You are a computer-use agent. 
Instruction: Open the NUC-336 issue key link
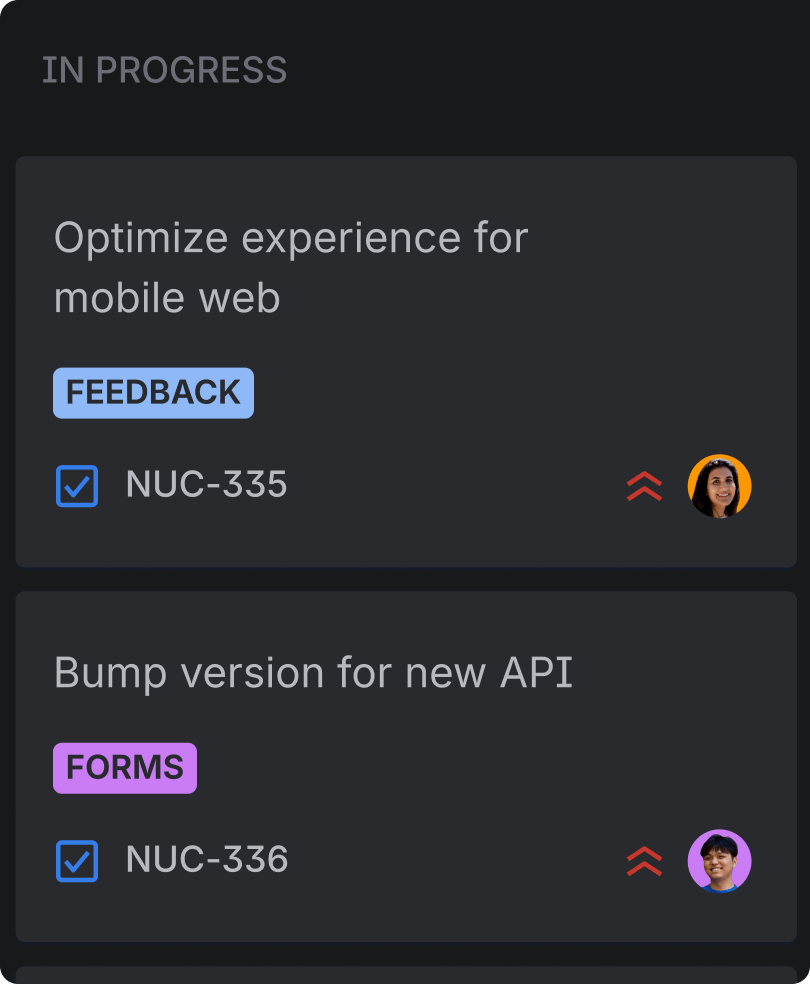[x=207, y=860]
